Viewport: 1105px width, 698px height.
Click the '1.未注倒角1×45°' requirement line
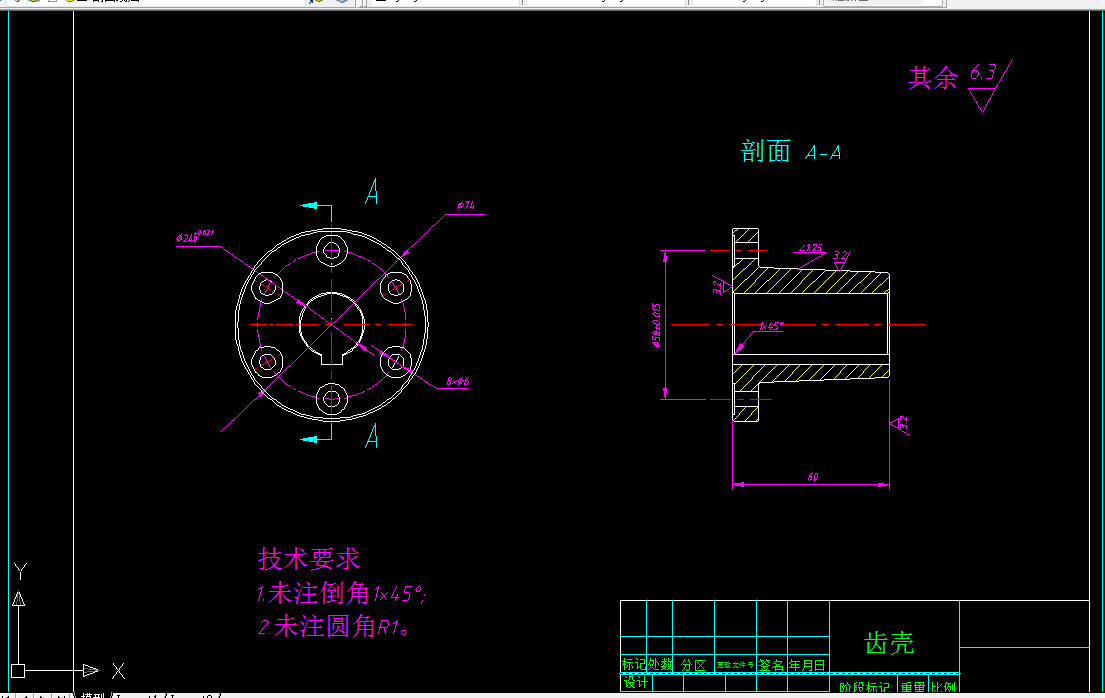[341, 594]
